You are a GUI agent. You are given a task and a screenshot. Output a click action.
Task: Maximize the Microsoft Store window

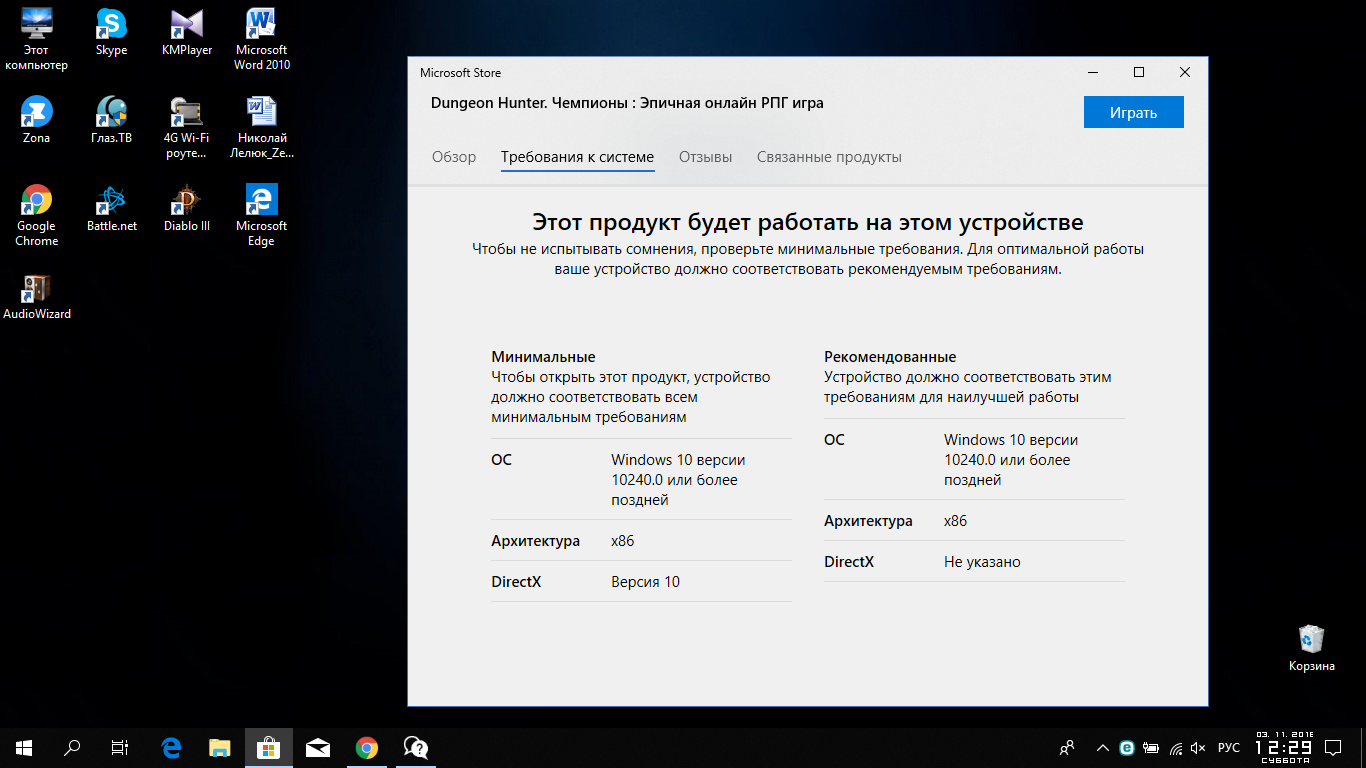click(1138, 72)
